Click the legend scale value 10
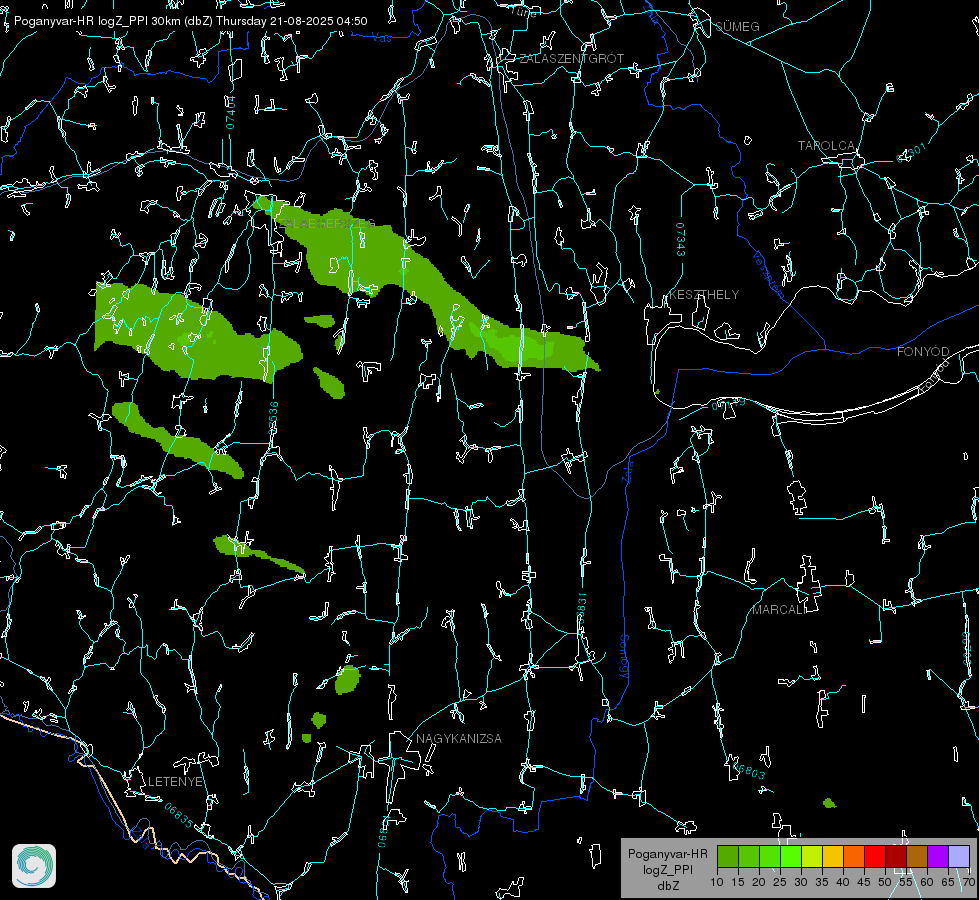 (x=717, y=882)
